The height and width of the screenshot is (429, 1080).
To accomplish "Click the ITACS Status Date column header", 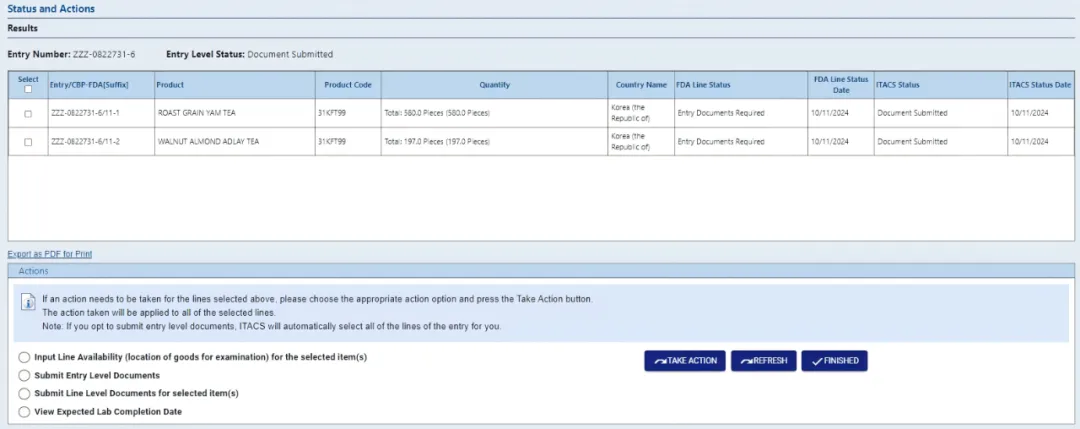I will [x=1040, y=85].
